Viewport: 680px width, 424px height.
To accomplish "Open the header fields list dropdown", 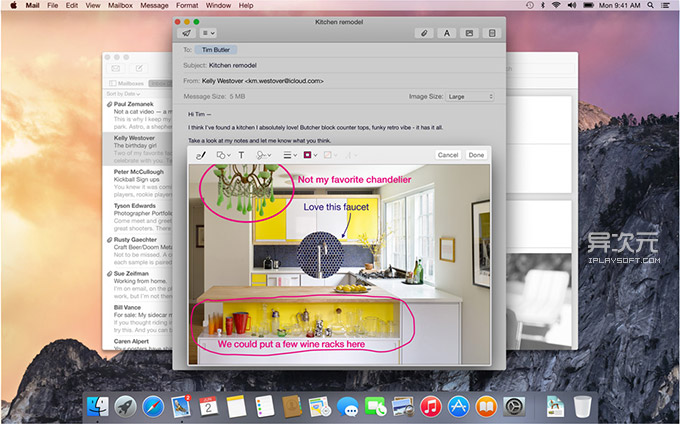I will [x=209, y=33].
